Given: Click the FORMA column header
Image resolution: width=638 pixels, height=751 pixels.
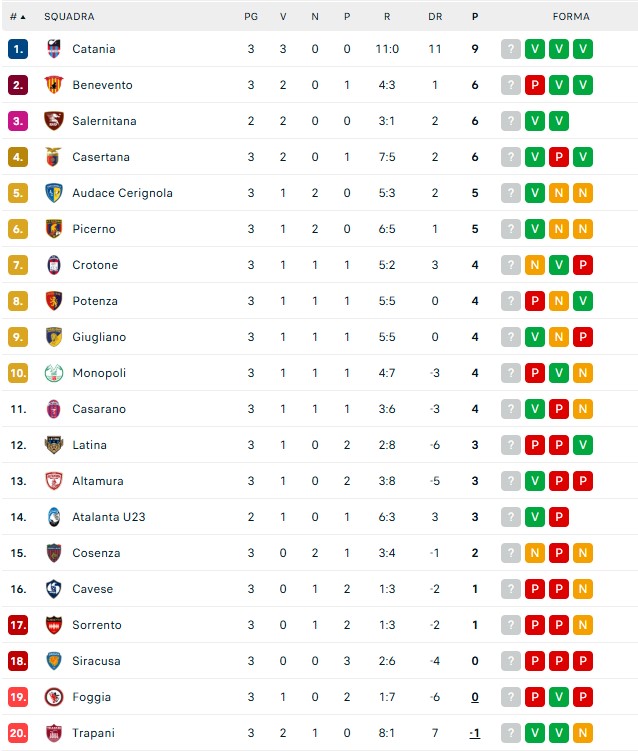Looking at the screenshot, I should click(571, 17).
